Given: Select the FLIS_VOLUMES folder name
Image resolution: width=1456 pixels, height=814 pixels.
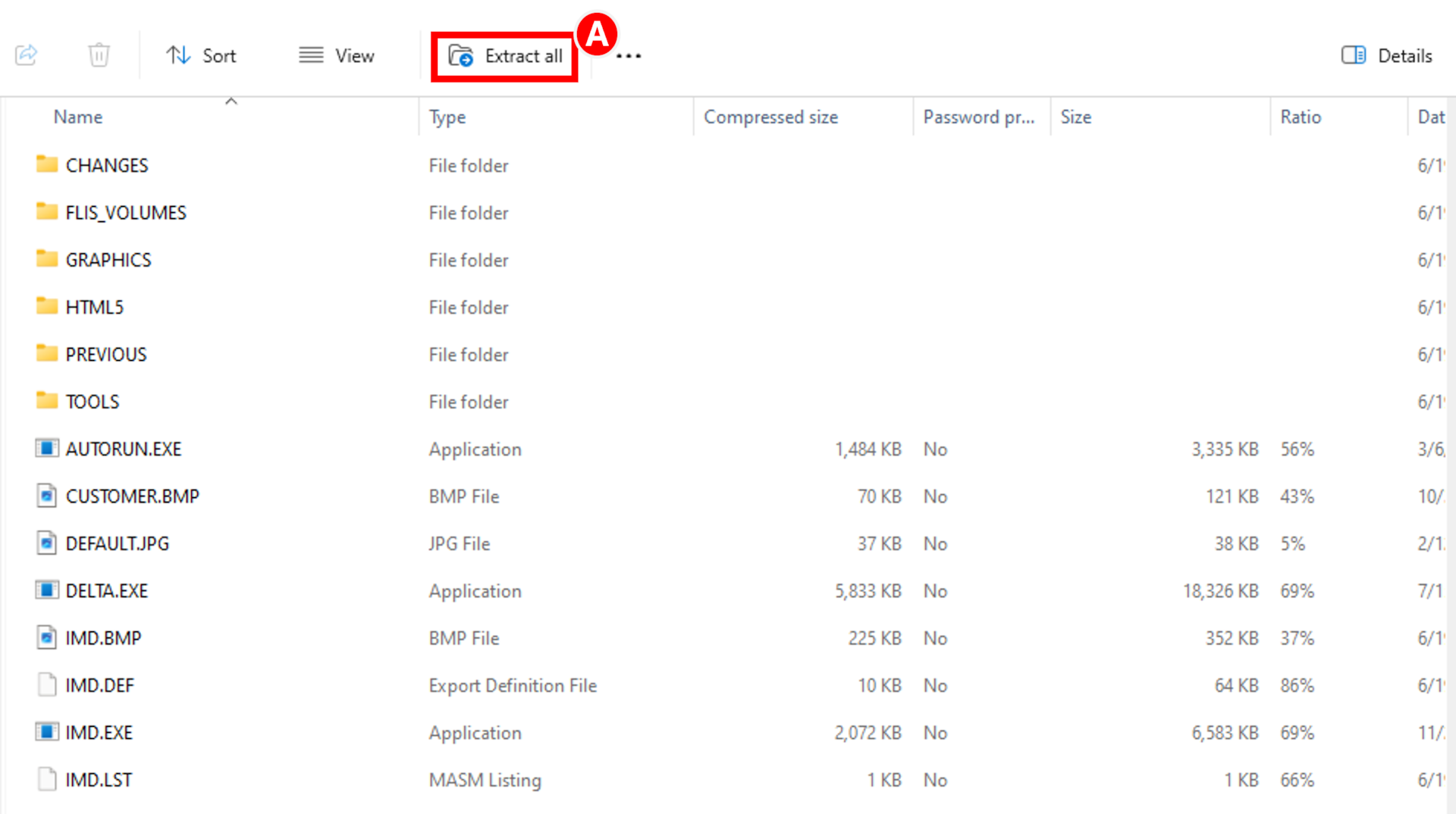Looking at the screenshot, I should click(126, 213).
